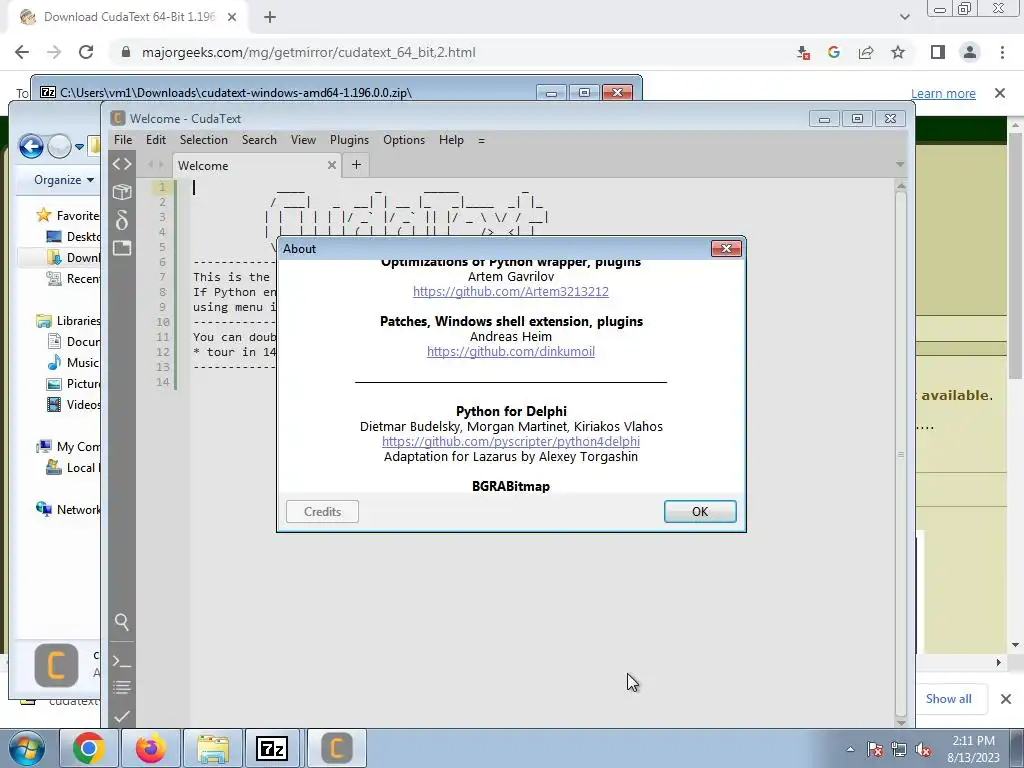Open the tab list dropdown arrow at right
Image resolution: width=1024 pixels, height=768 pixels.
(900, 165)
